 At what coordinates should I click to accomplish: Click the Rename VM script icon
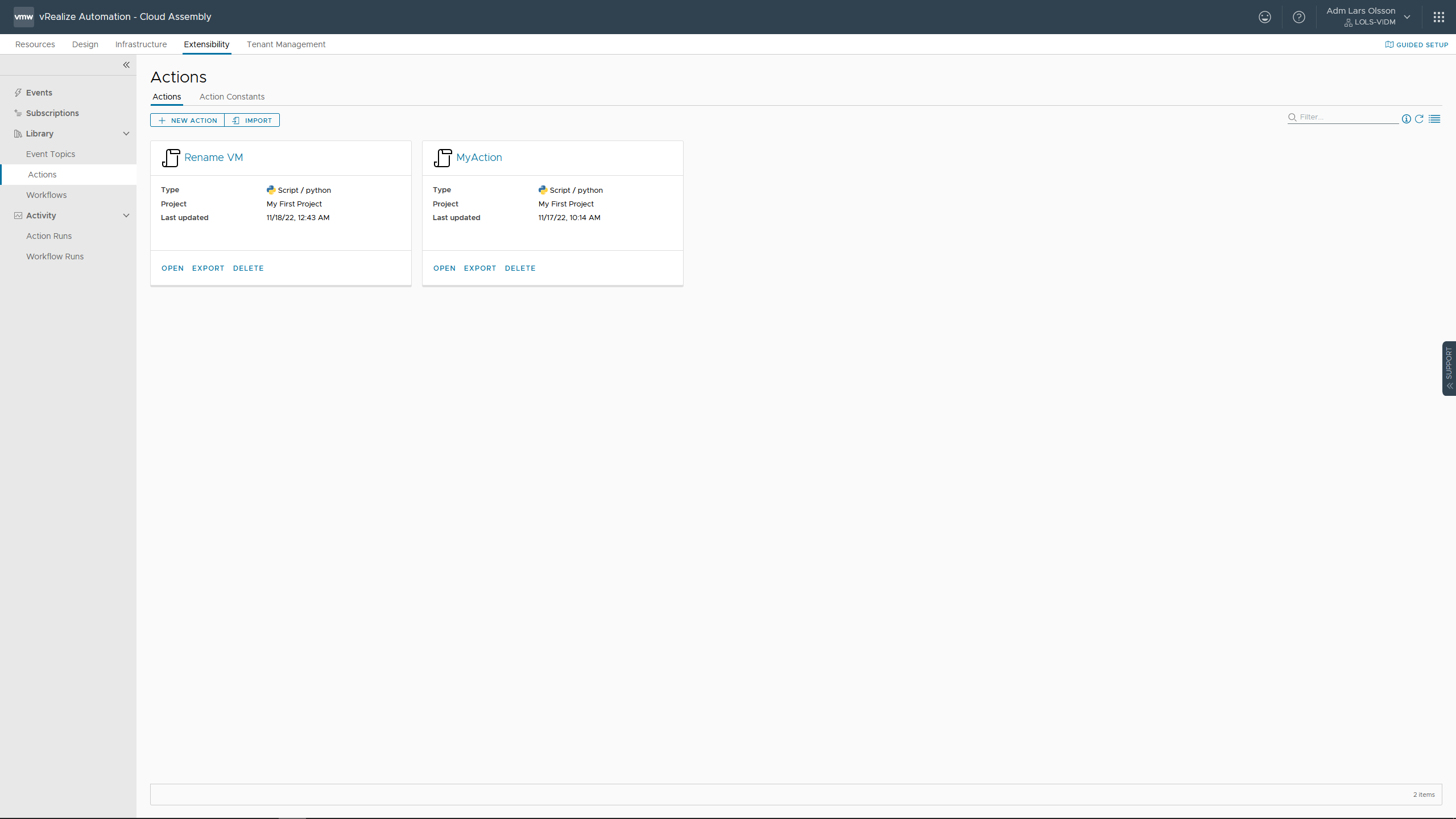[171, 158]
